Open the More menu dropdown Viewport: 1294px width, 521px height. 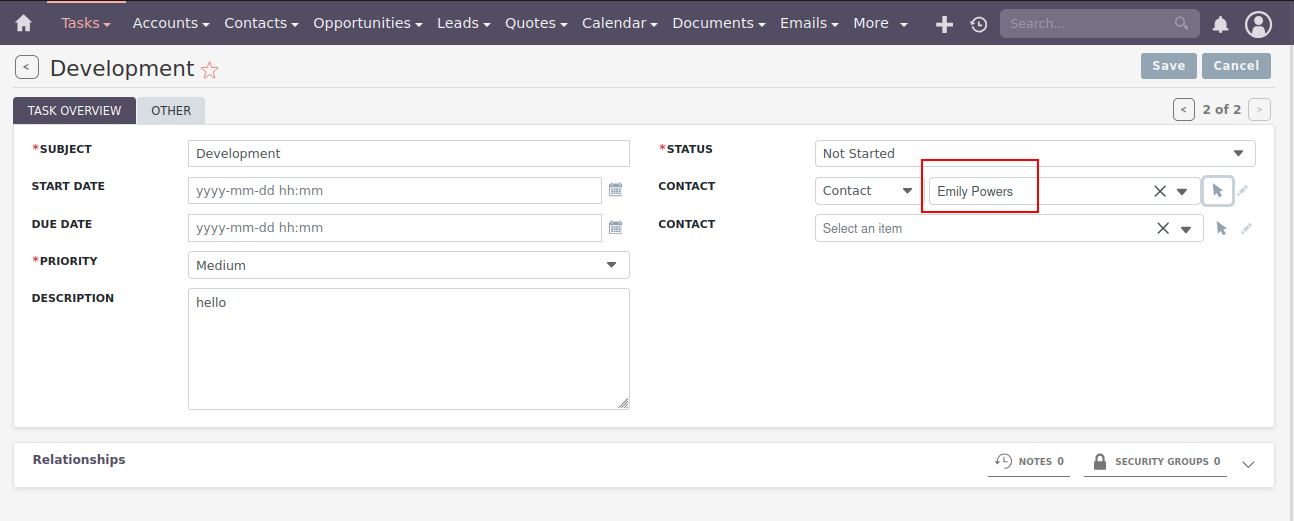coord(880,23)
